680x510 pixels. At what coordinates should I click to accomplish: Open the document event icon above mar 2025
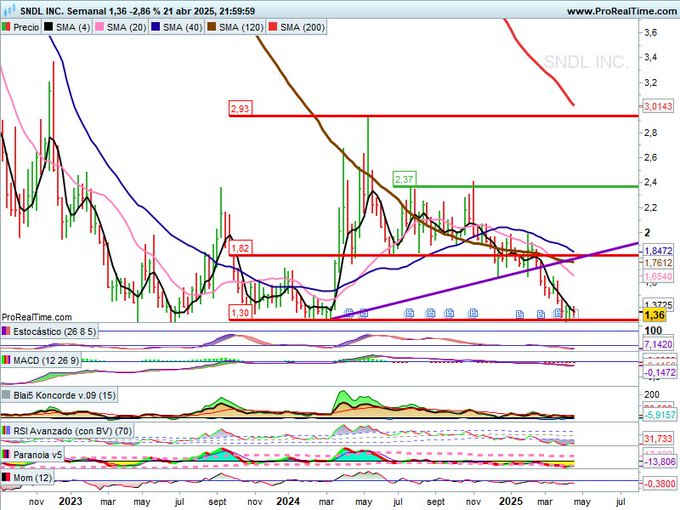(540, 314)
